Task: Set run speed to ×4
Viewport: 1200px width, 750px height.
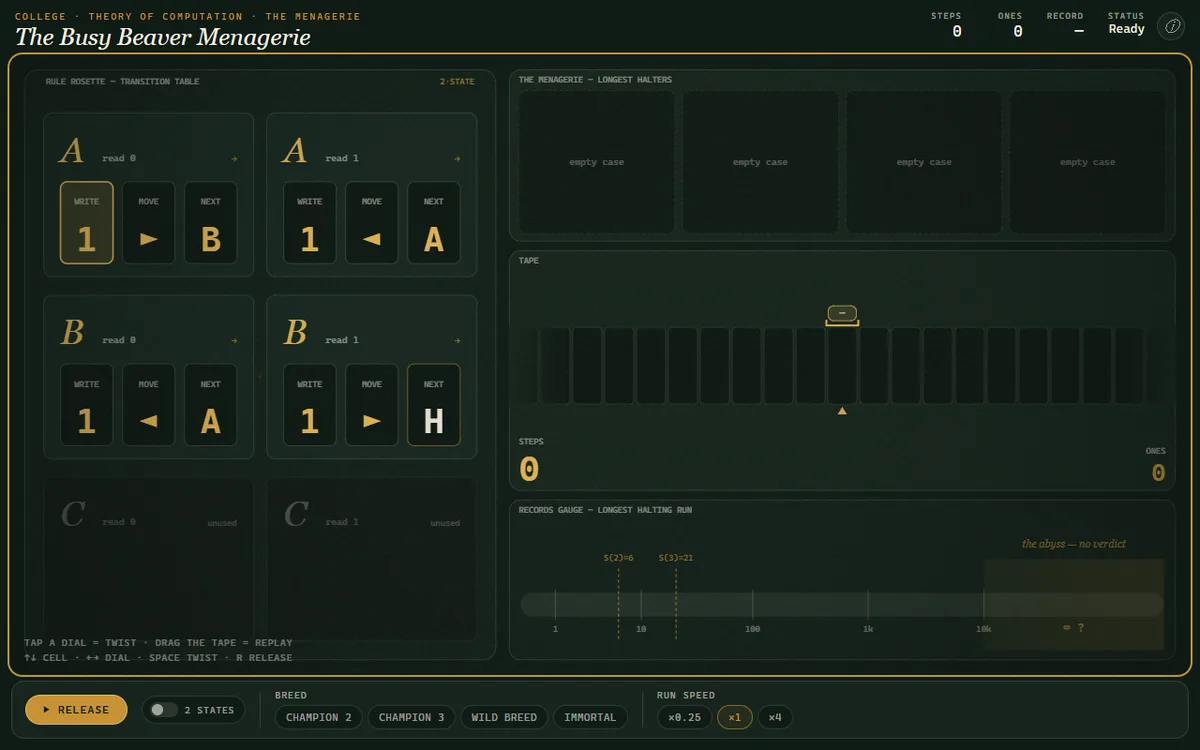Action: click(775, 717)
